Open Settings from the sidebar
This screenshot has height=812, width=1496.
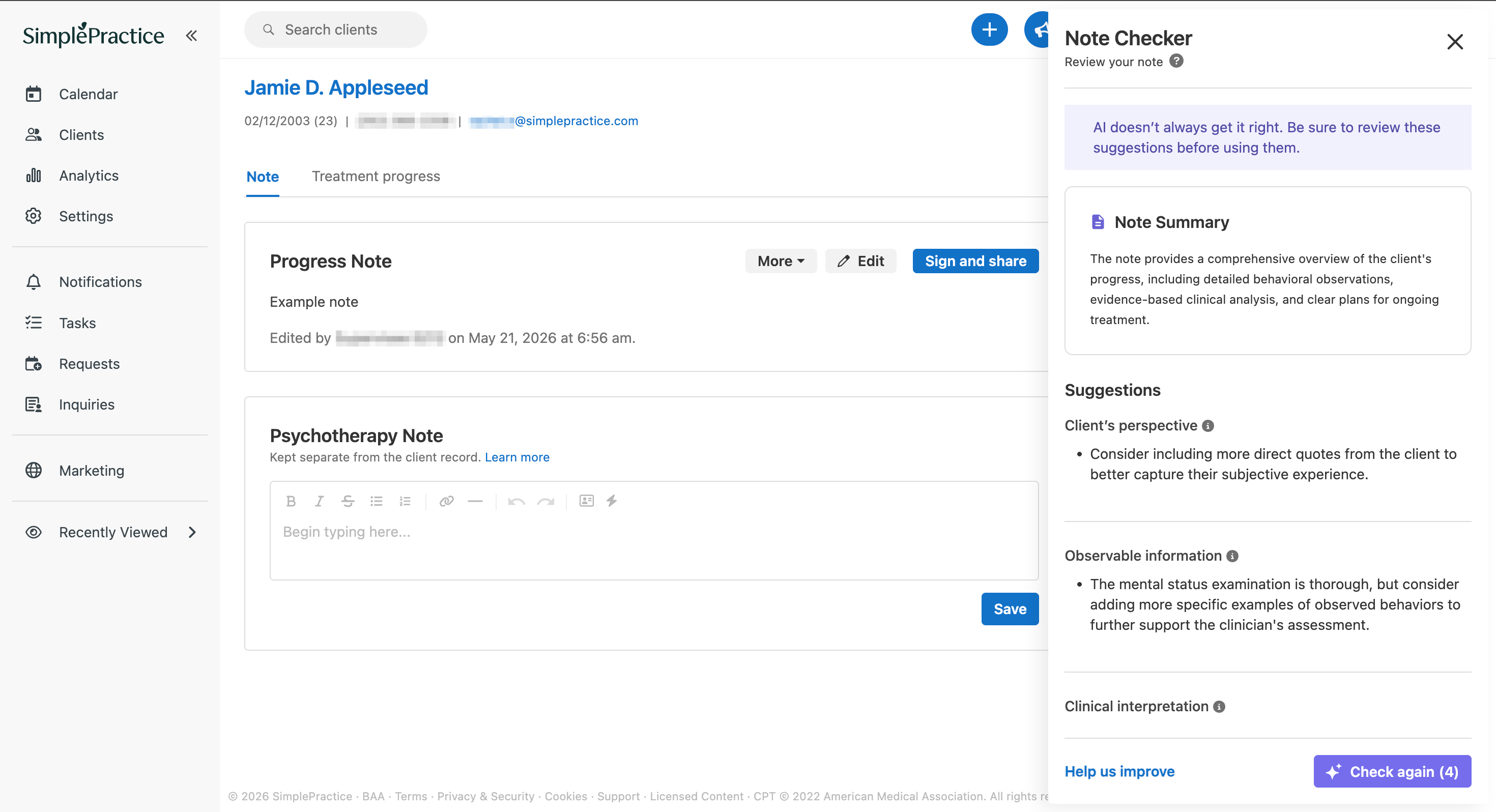86,216
